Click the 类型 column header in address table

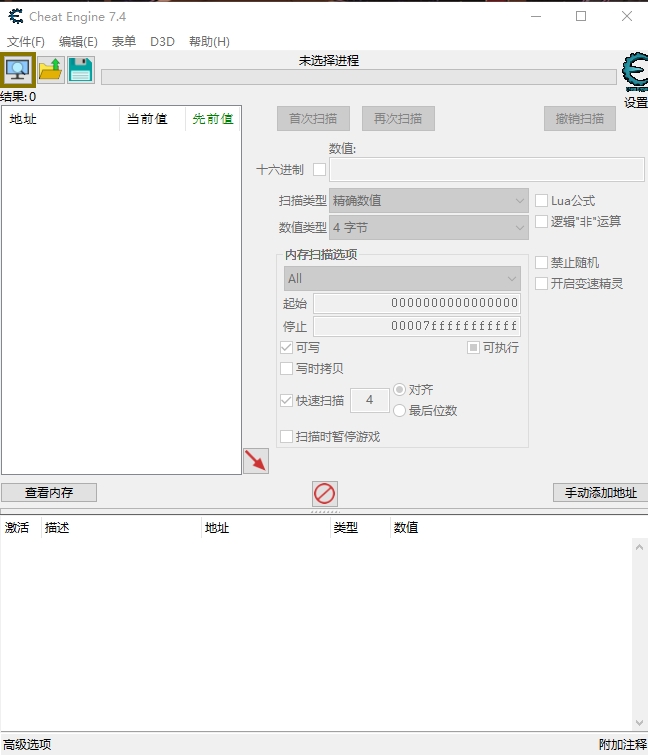pyautogui.click(x=360, y=528)
